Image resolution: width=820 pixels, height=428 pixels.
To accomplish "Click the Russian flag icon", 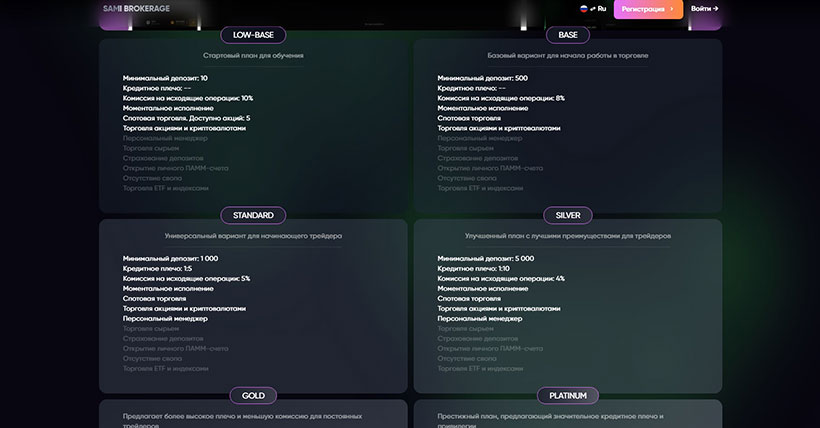I will 583,8.
